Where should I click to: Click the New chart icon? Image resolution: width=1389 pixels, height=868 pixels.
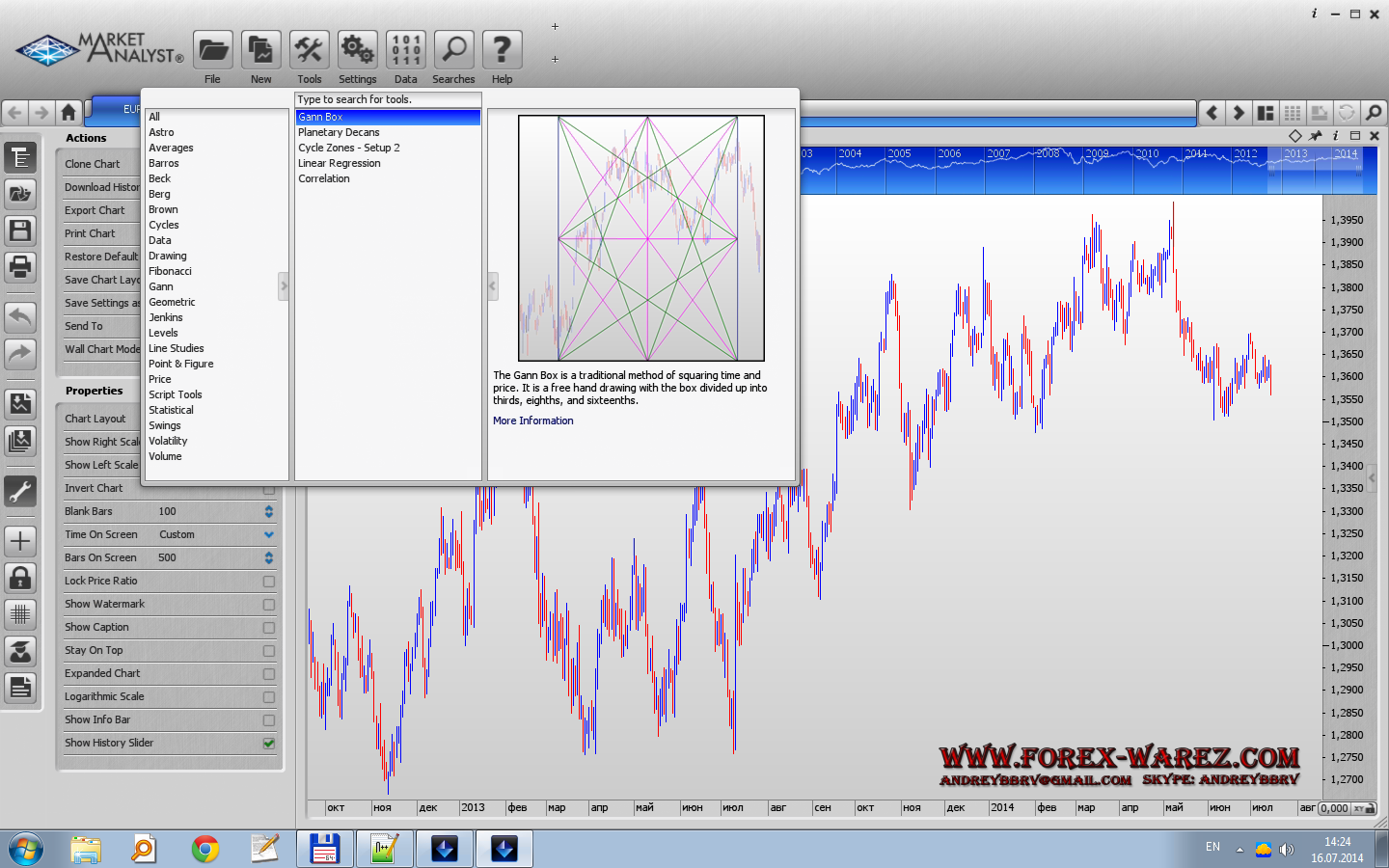(260, 50)
